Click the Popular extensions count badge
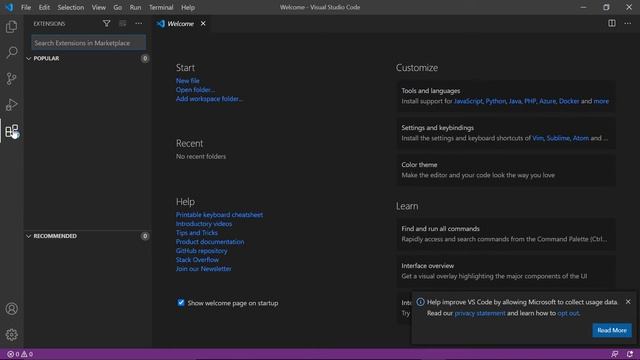640x360 pixels. coord(144,58)
